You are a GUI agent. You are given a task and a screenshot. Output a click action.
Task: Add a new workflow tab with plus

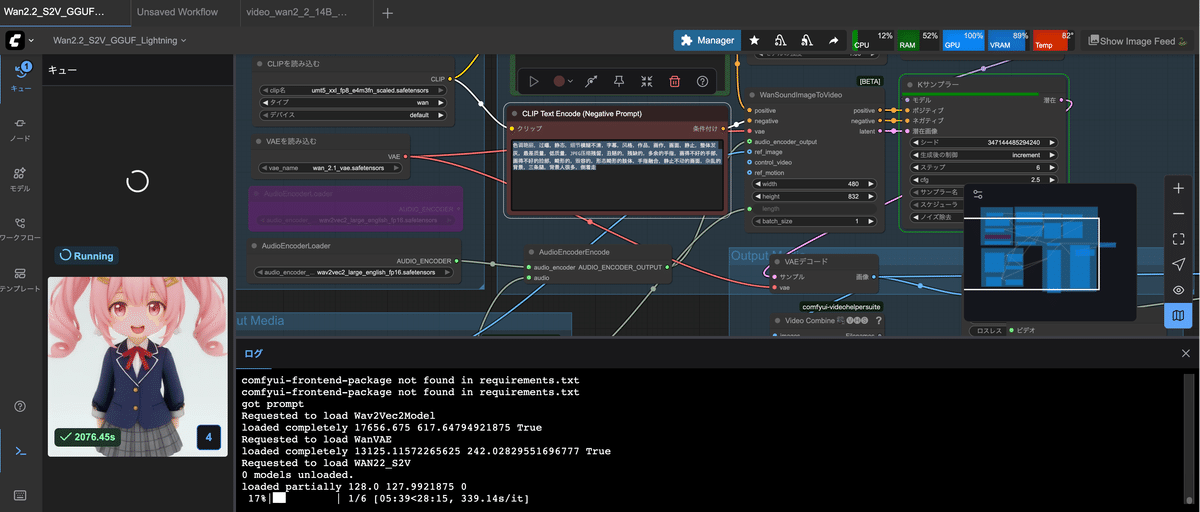click(388, 13)
